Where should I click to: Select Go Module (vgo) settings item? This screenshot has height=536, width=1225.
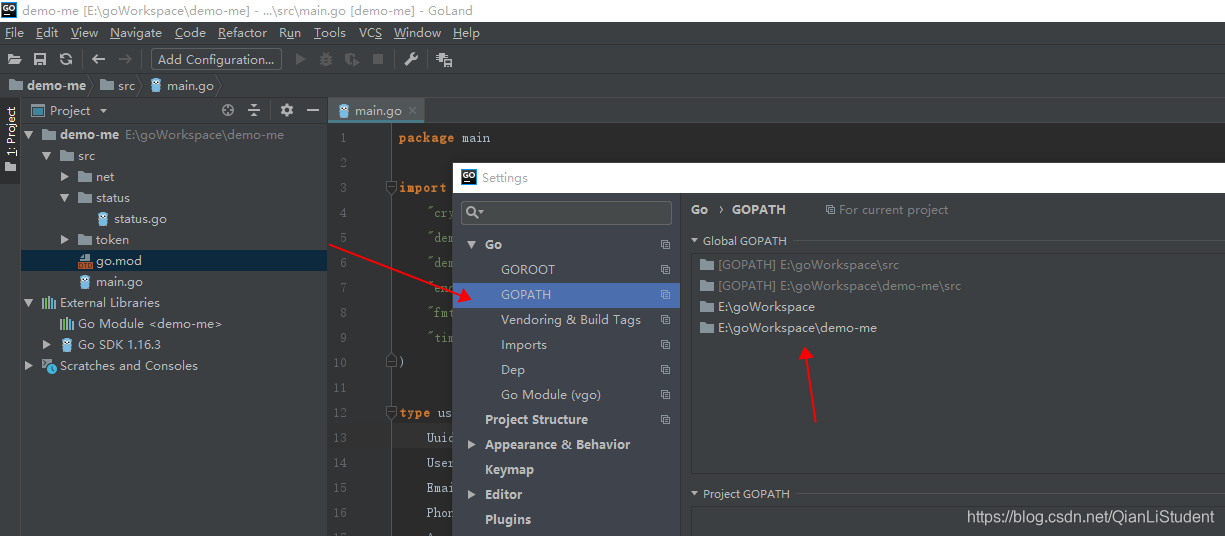pyautogui.click(x=551, y=395)
